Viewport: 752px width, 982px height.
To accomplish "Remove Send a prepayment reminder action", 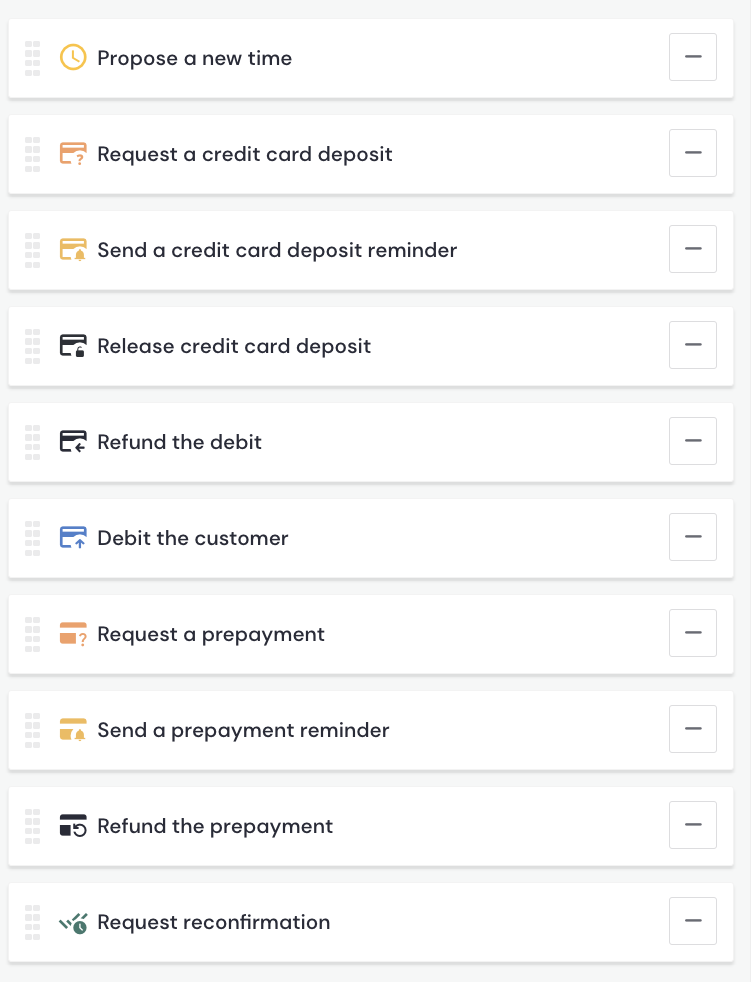I will tap(692, 729).
